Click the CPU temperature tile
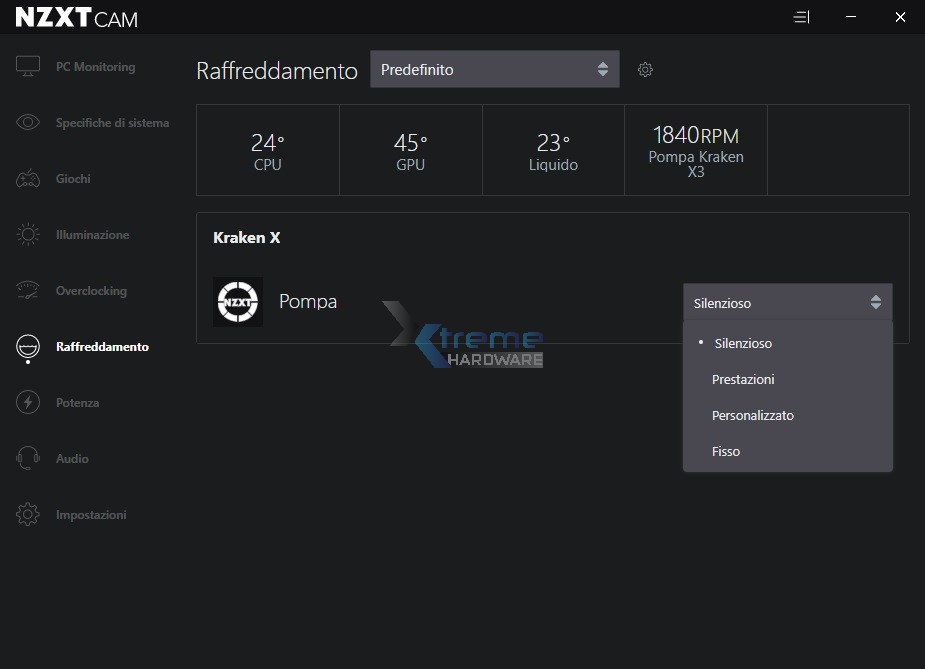 [268, 150]
